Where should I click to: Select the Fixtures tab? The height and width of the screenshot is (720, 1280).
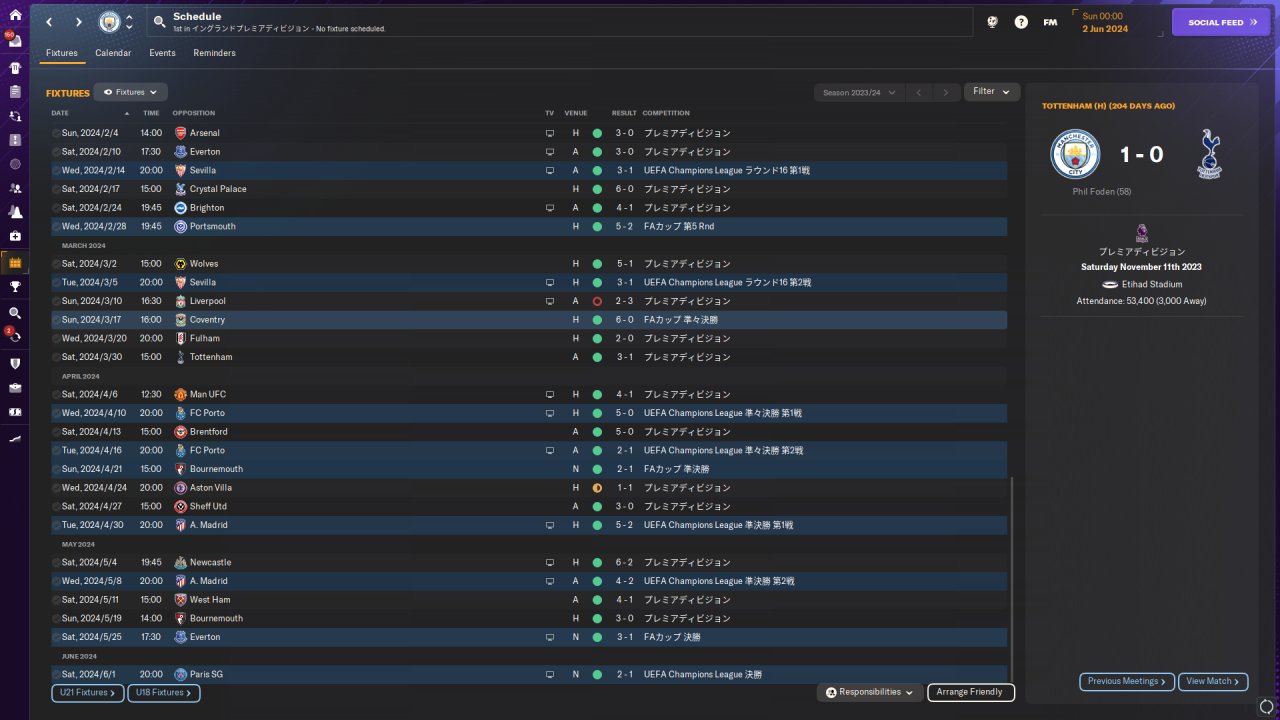click(x=62, y=53)
